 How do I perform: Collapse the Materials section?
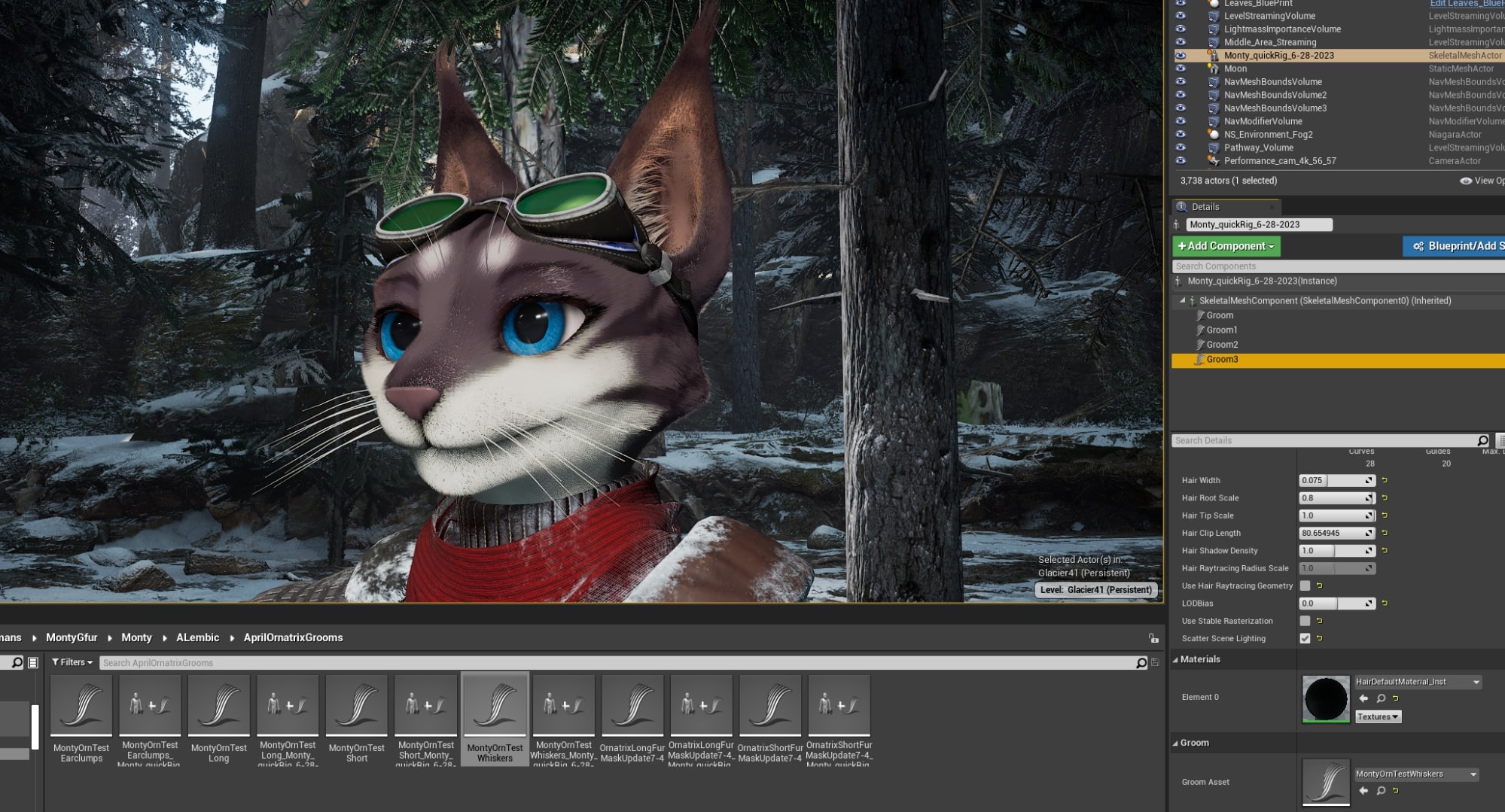[x=1176, y=659]
